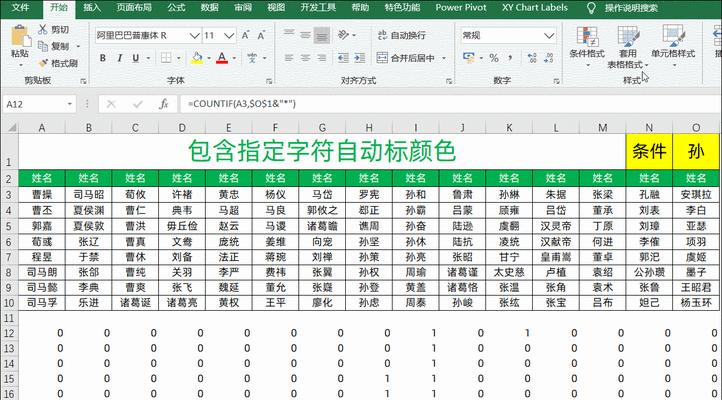Viewport: 722px width, 400px height.
Task: Toggle bottom align button
Action: (322, 35)
